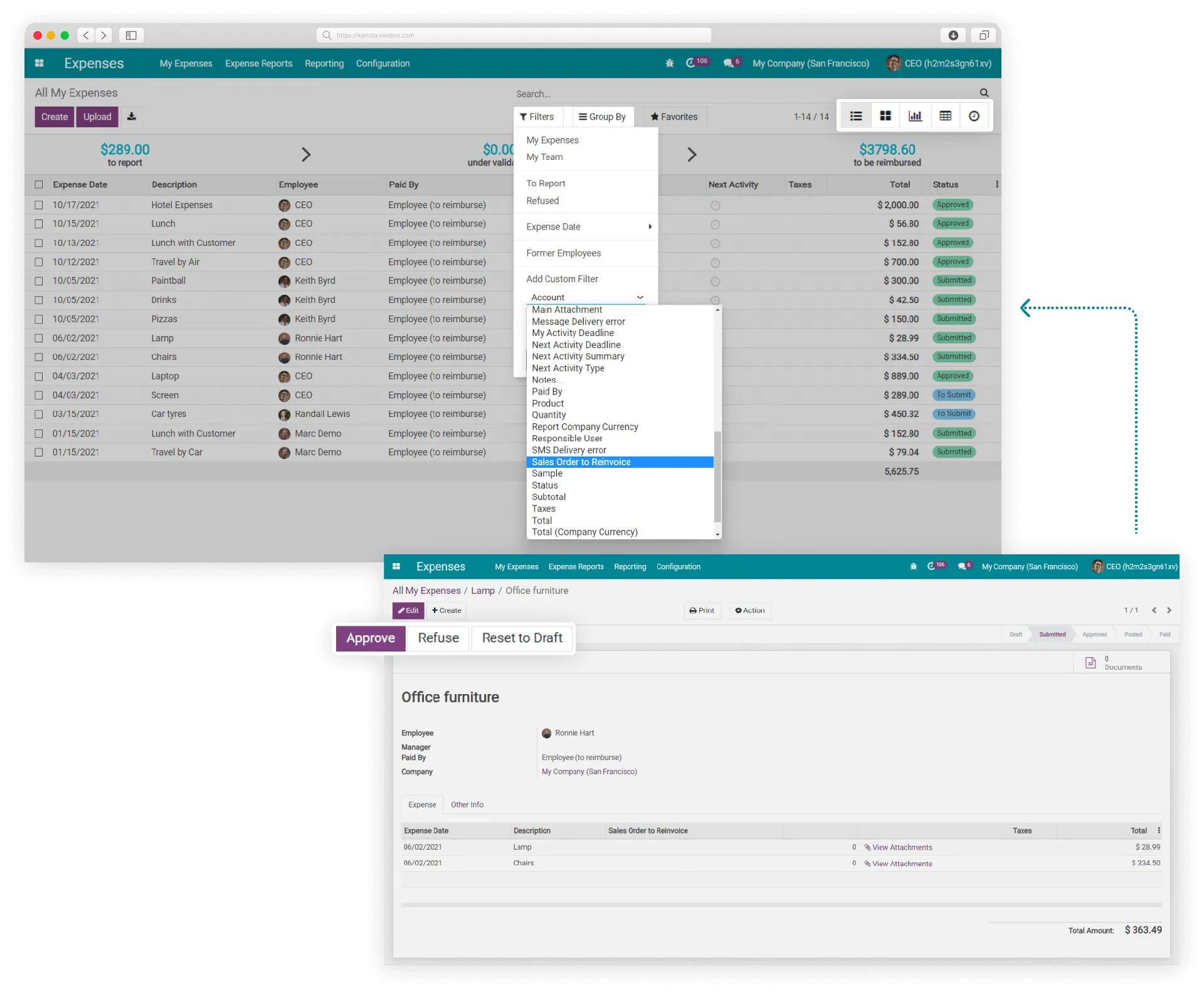The image size is (1204, 992).
Task: Check the Car tyres row checkbox
Action: click(39, 414)
